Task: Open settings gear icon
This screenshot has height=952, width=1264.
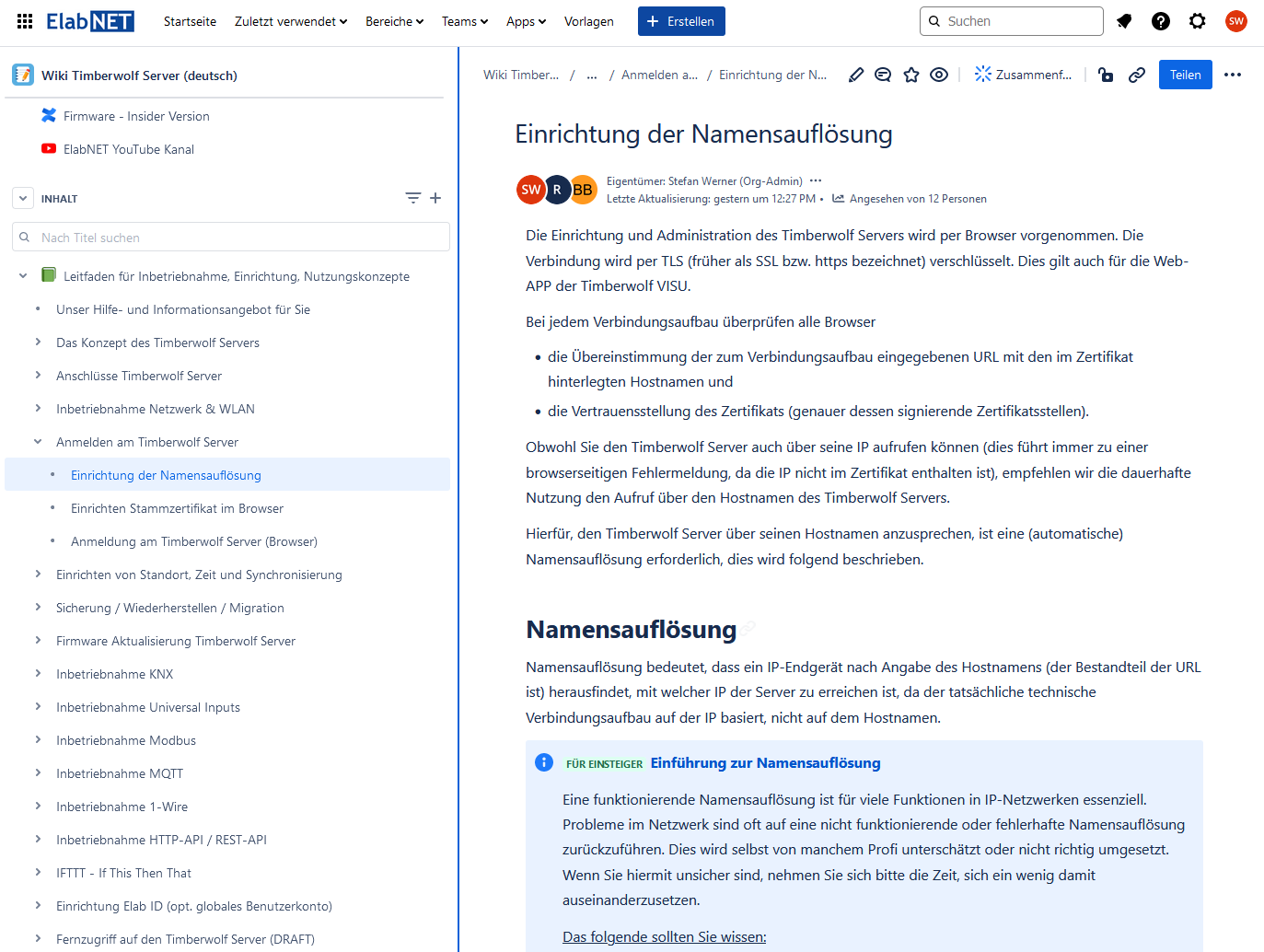Action: (1198, 21)
